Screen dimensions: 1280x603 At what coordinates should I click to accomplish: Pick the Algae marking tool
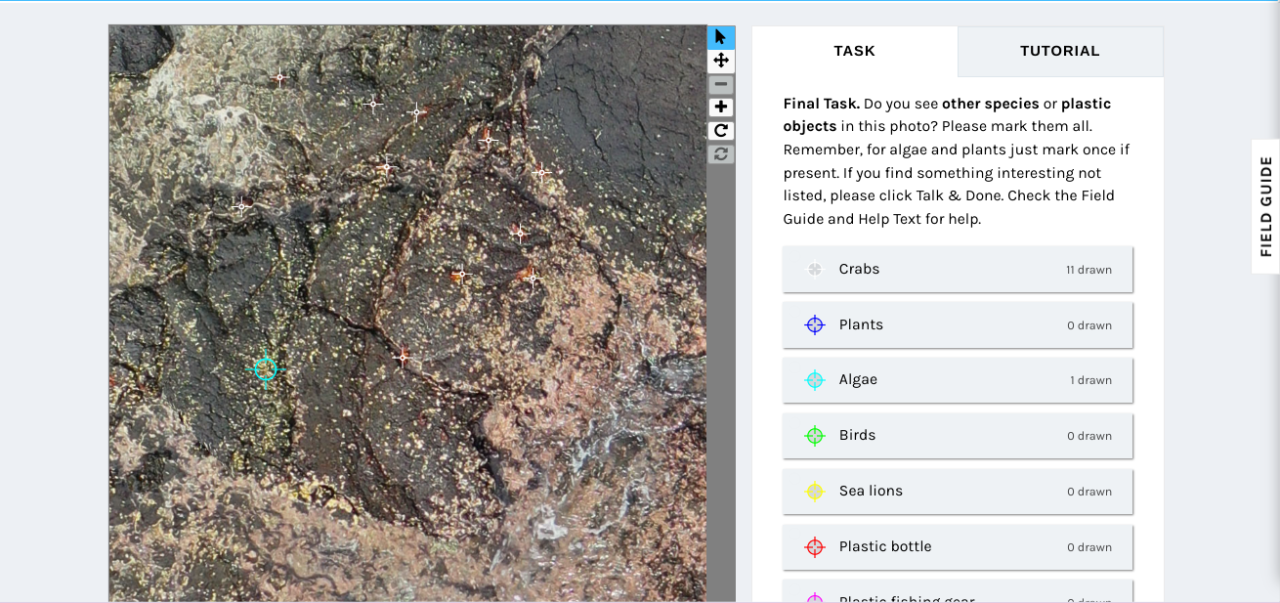click(x=958, y=380)
